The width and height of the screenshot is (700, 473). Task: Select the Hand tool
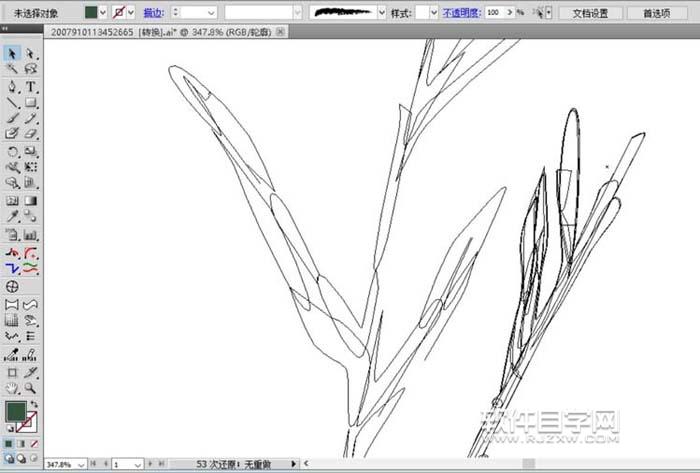pyautogui.click(x=12, y=388)
